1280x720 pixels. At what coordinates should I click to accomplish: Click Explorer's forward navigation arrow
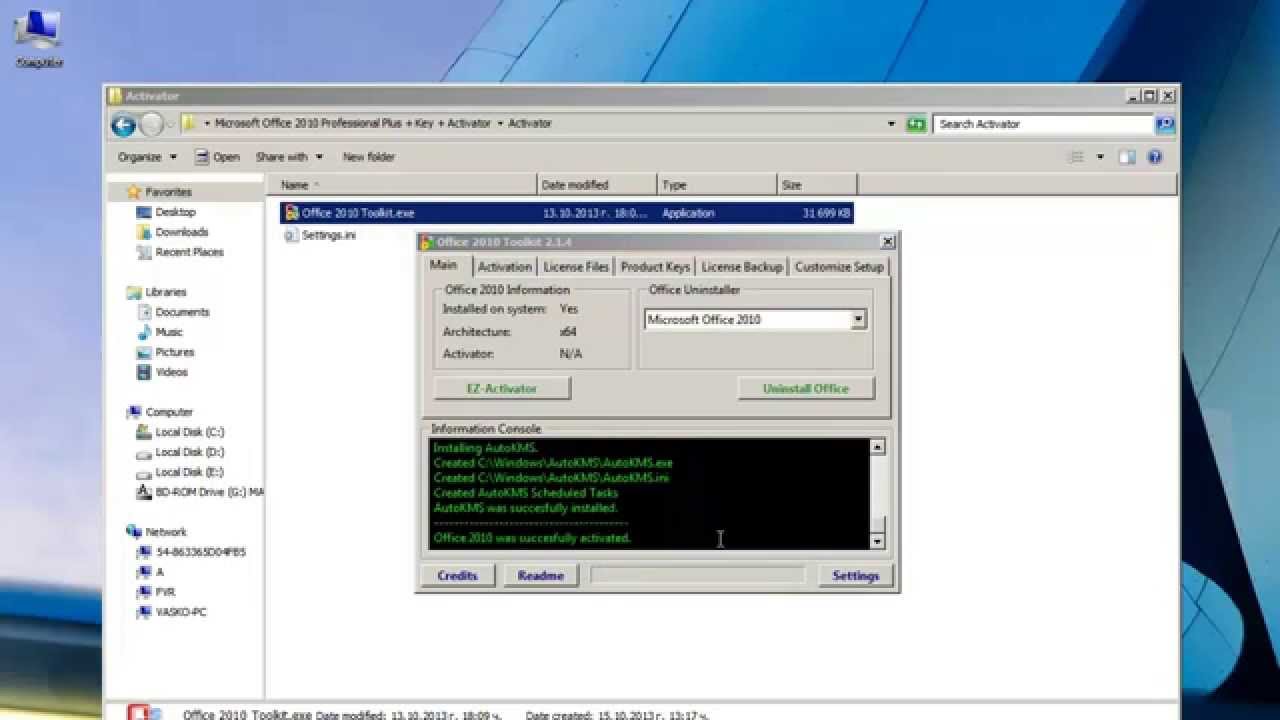click(x=151, y=125)
